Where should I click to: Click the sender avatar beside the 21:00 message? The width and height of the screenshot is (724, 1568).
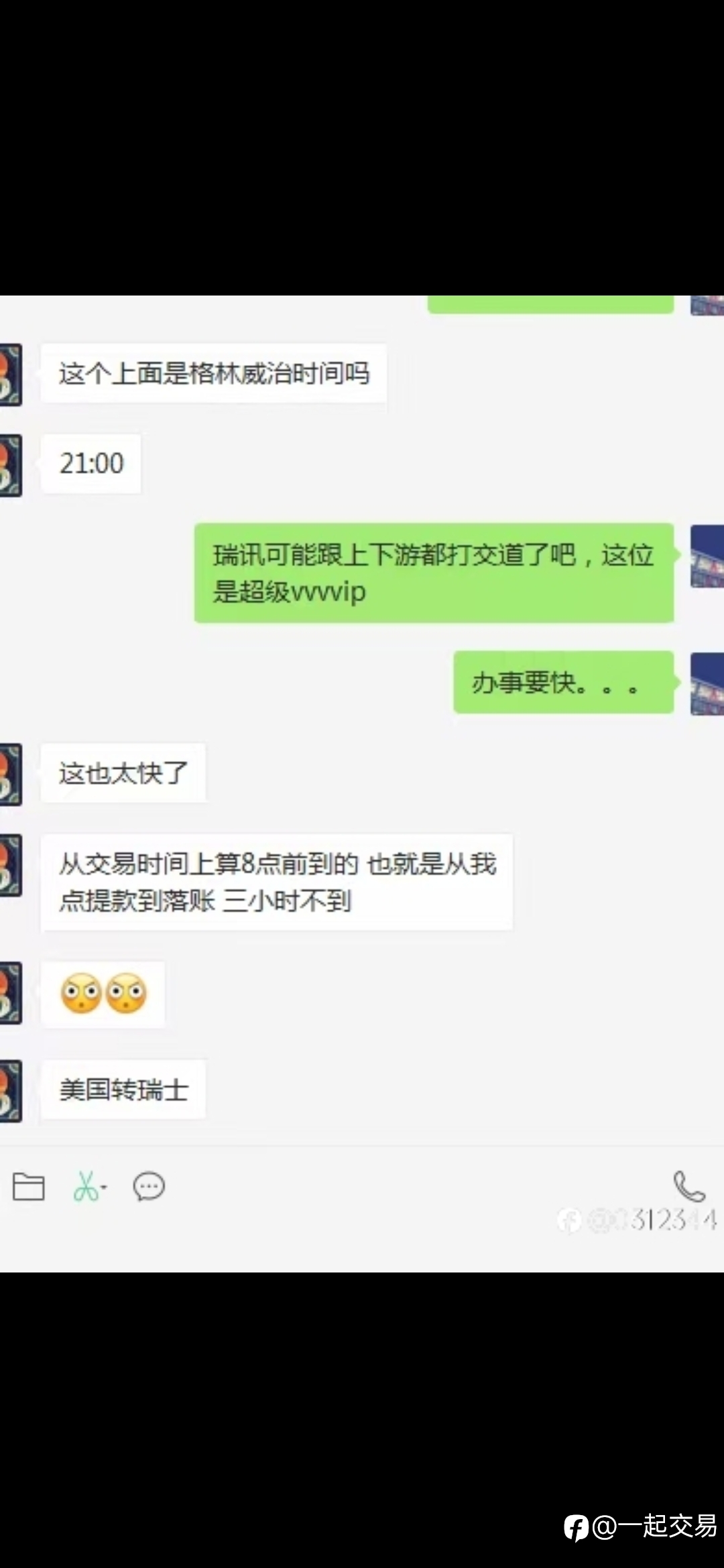click(11, 464)
